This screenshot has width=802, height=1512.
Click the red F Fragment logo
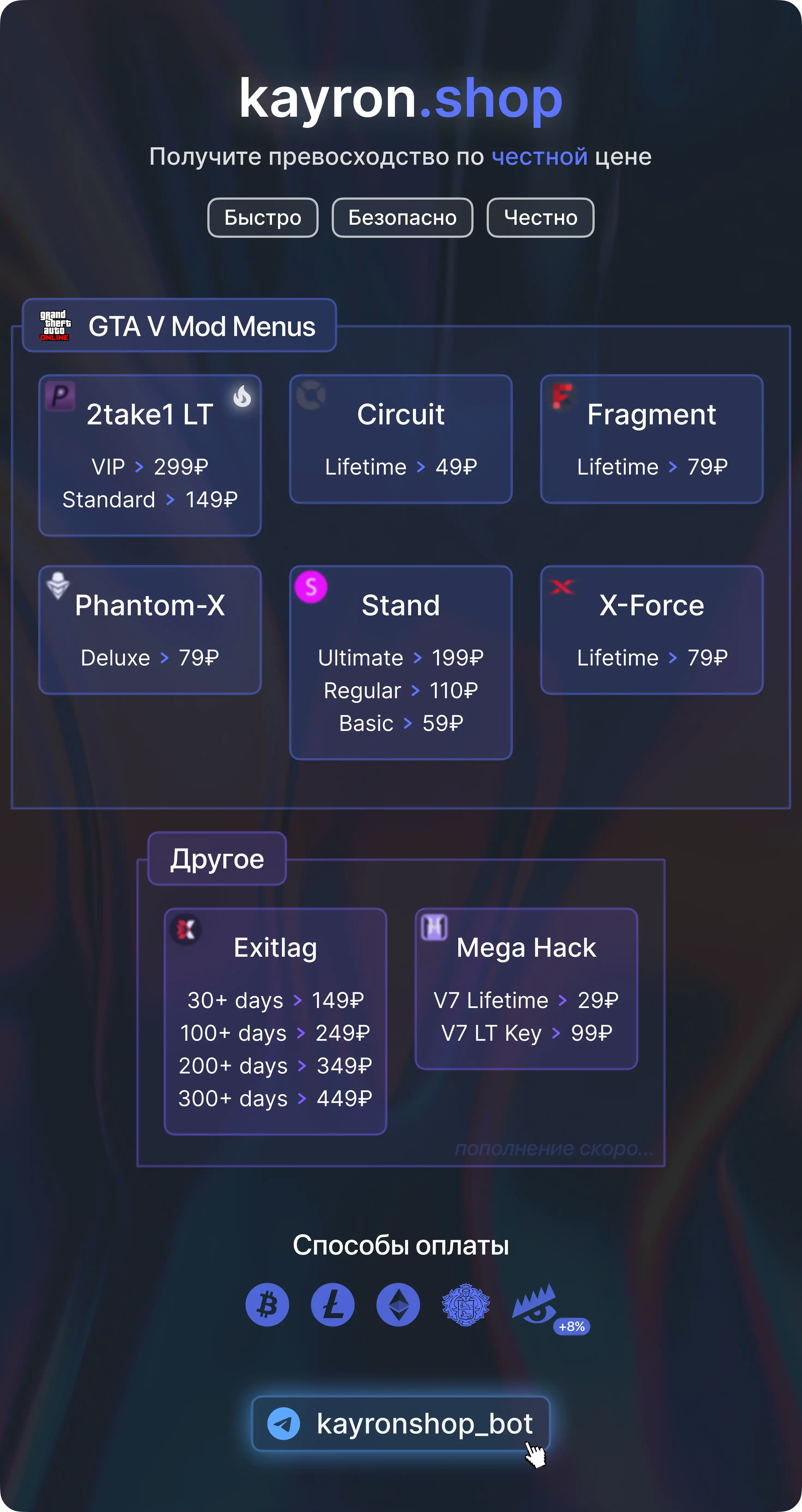562,396
